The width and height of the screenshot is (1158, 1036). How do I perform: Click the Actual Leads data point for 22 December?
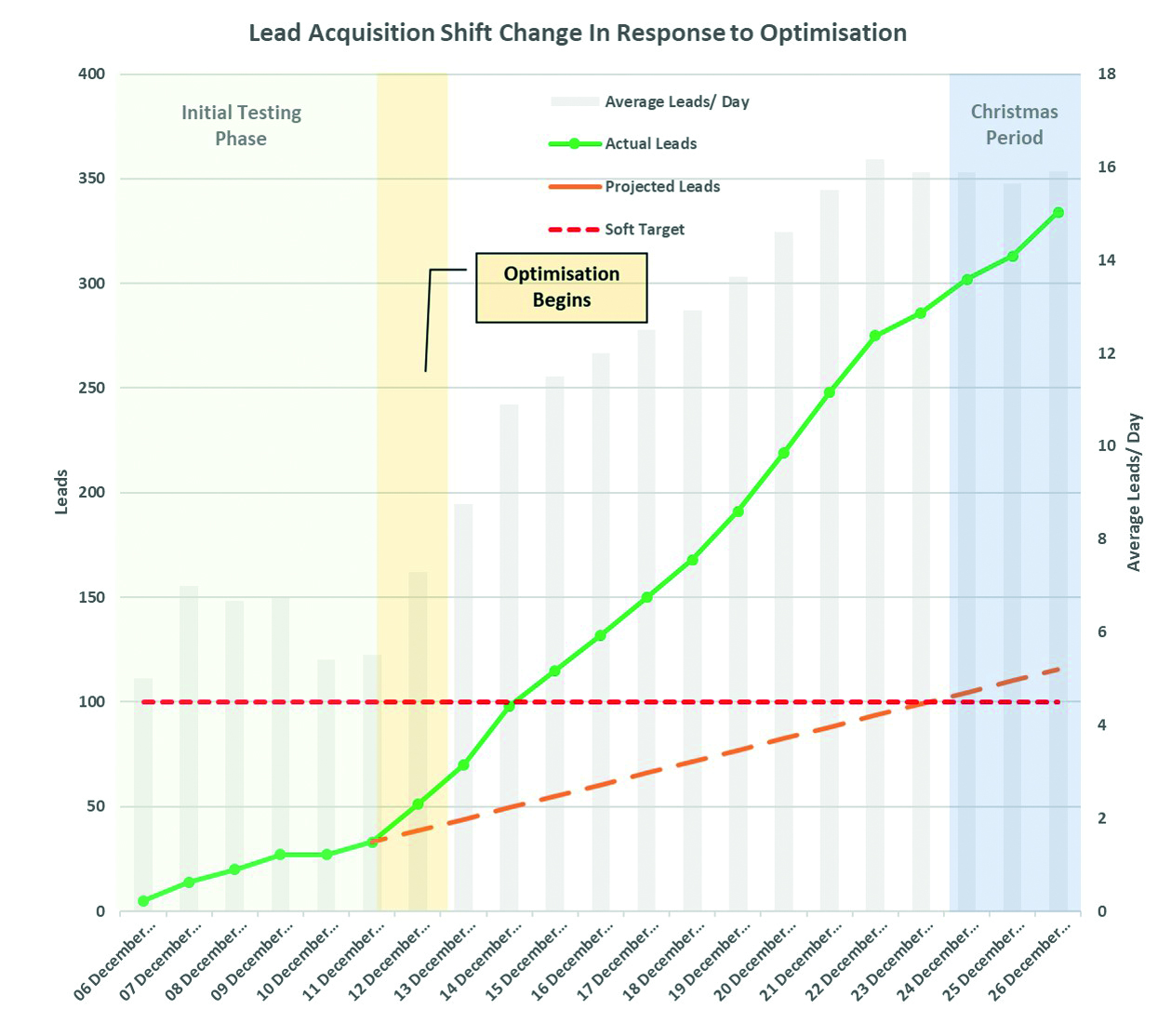pyautogui.click(x=875, y=336)
